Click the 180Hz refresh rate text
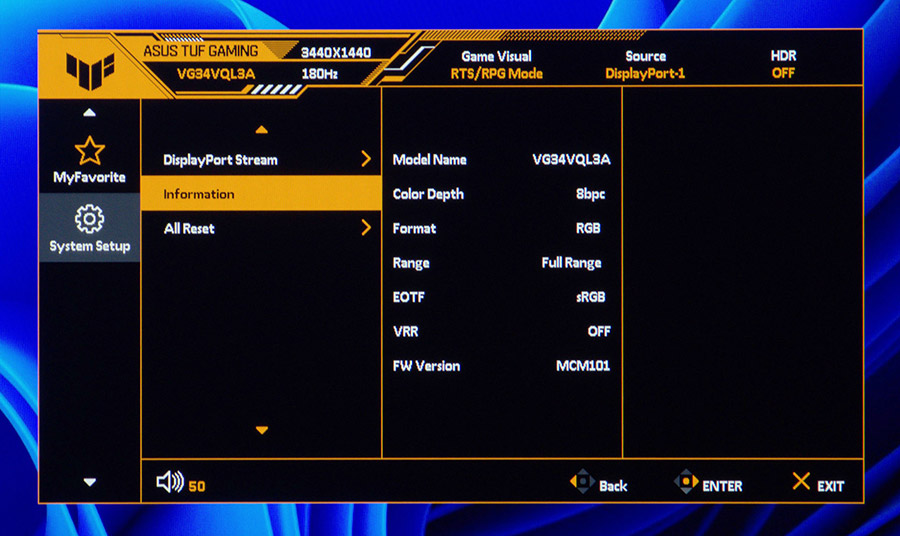Screen dimensions: 900x536 [319, 73]
